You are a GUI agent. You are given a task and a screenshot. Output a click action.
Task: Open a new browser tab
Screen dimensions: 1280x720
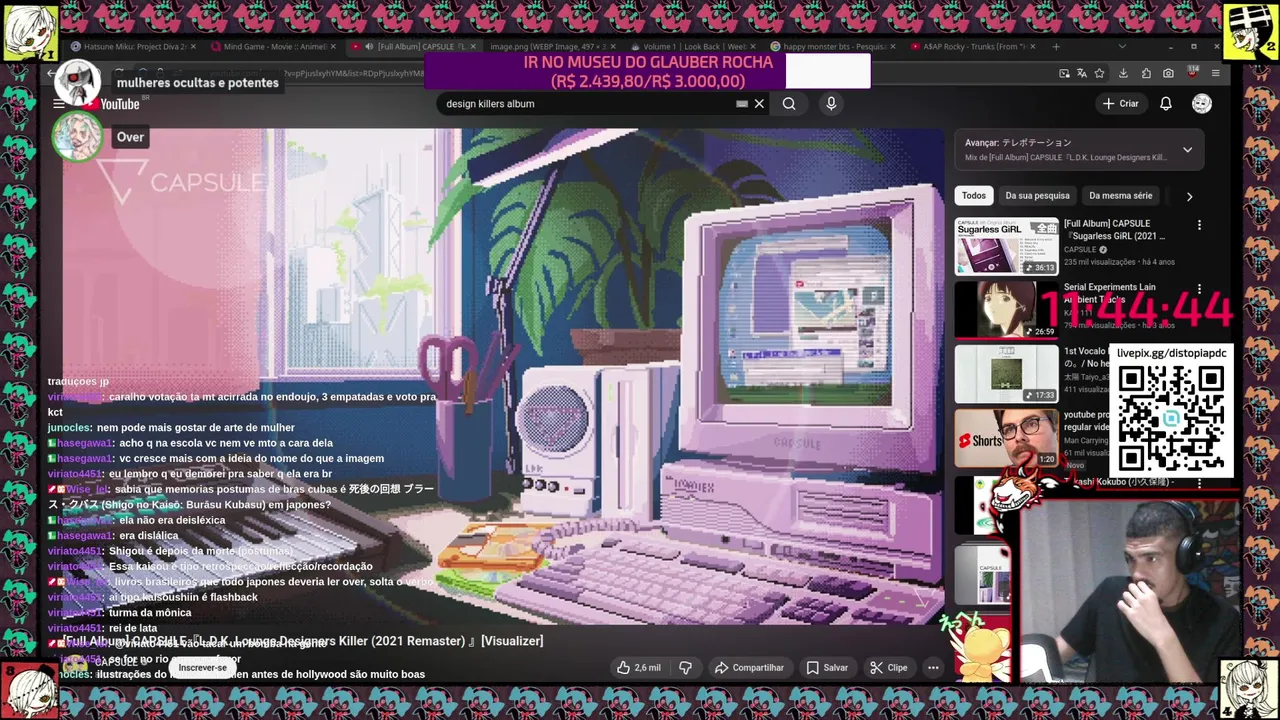click(1056, 46)
